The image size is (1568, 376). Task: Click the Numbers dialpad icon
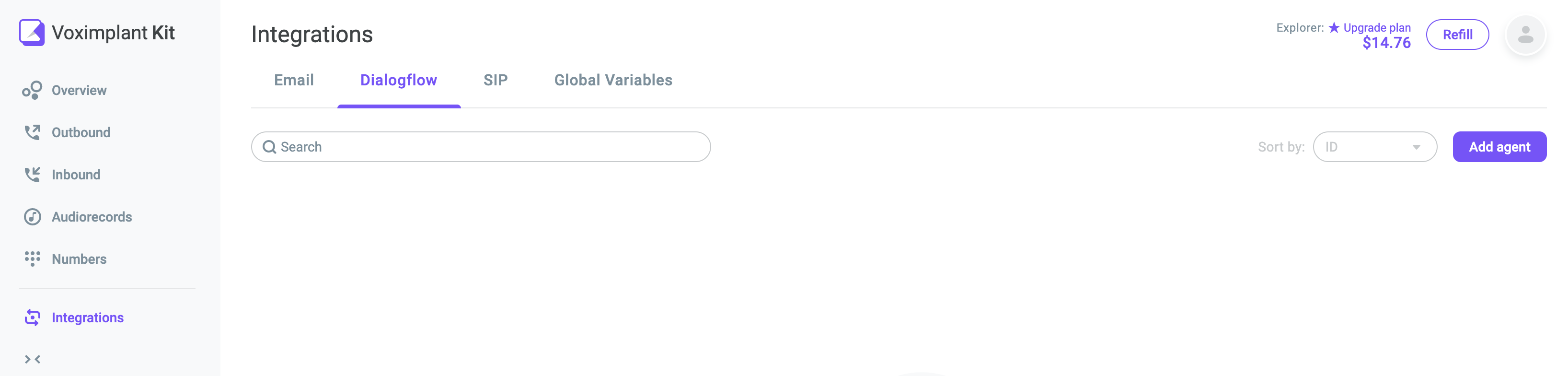click(x=32, y=259)
